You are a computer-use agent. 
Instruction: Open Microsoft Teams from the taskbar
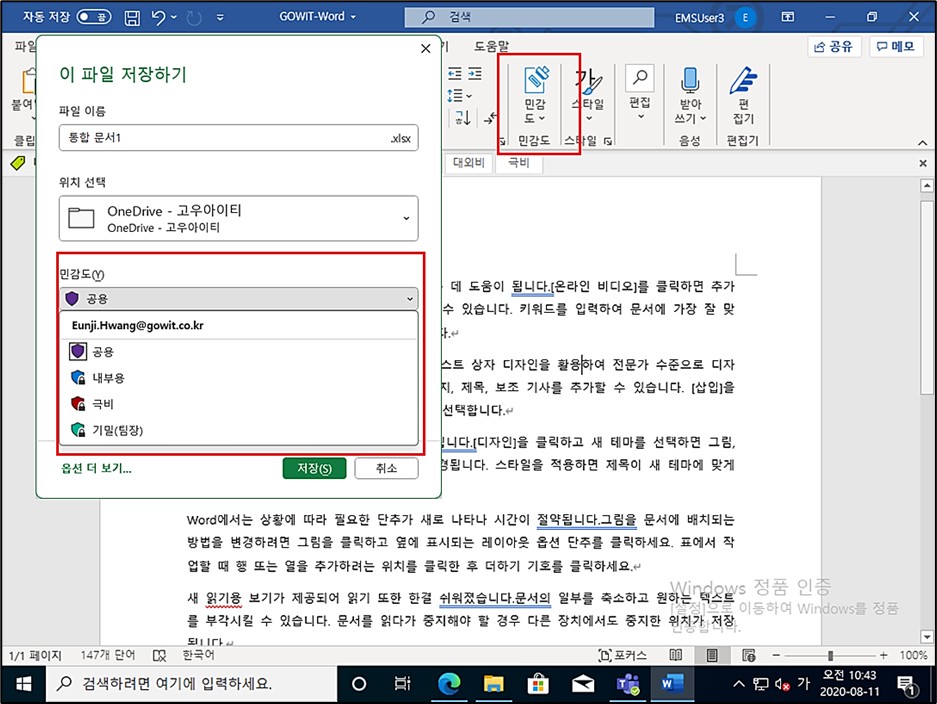pos(626,684)
